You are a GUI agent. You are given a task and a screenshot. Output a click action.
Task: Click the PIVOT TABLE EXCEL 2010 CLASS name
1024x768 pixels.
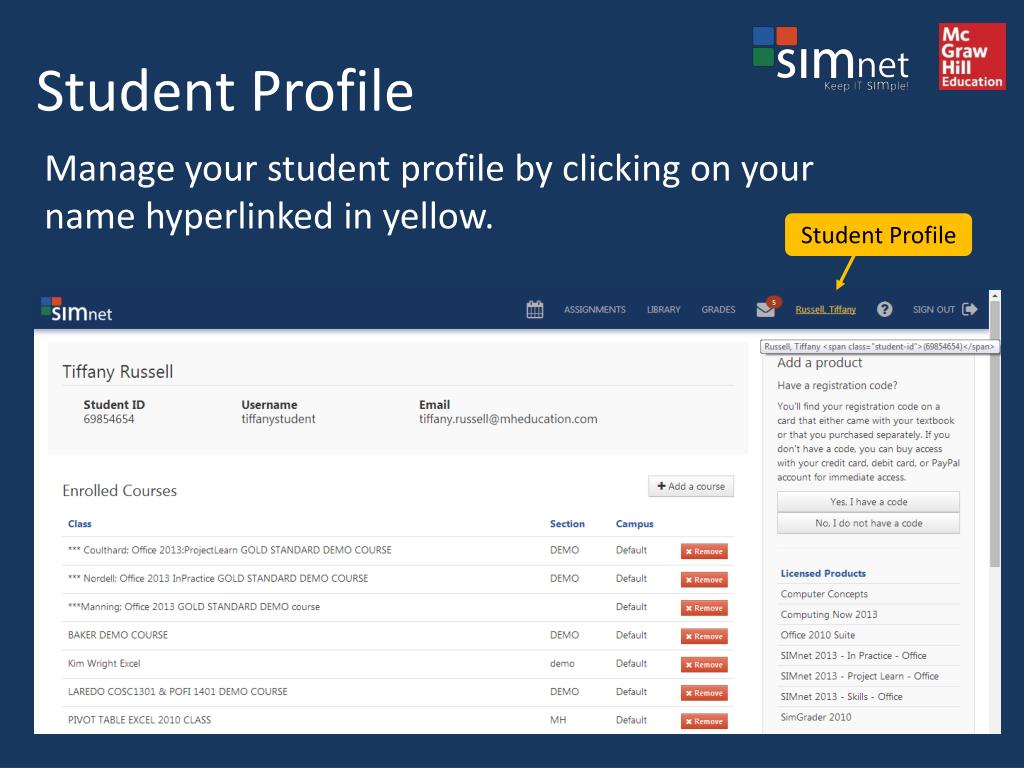tap(139, 720)
